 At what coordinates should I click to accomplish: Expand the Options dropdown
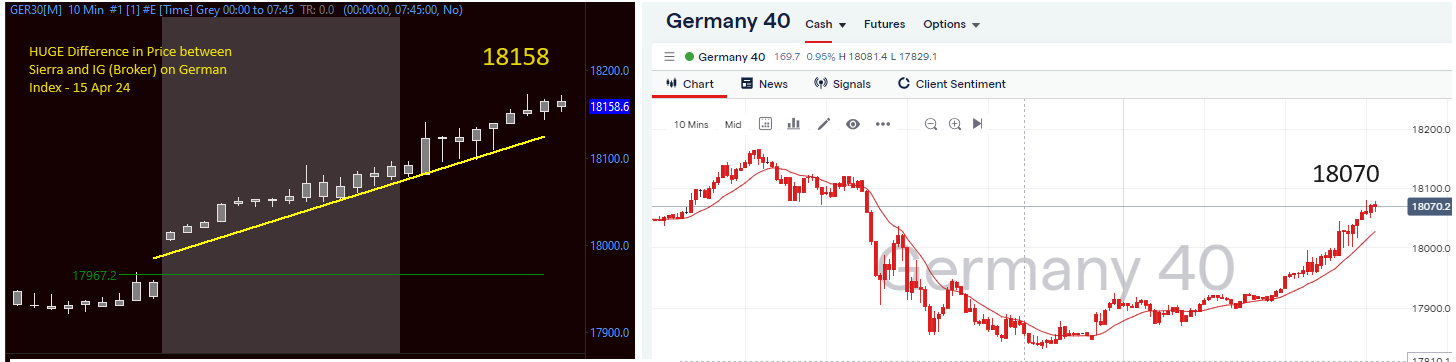click(951, 24)
